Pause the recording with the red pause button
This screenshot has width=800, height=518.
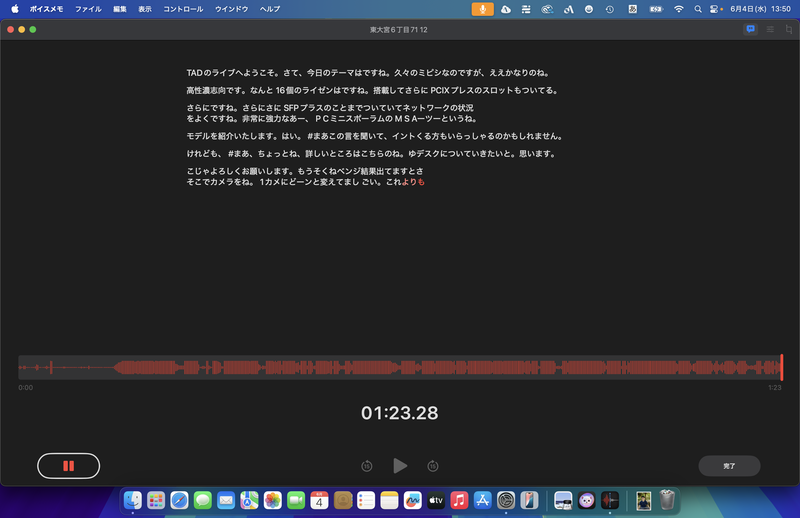point(68,465)
